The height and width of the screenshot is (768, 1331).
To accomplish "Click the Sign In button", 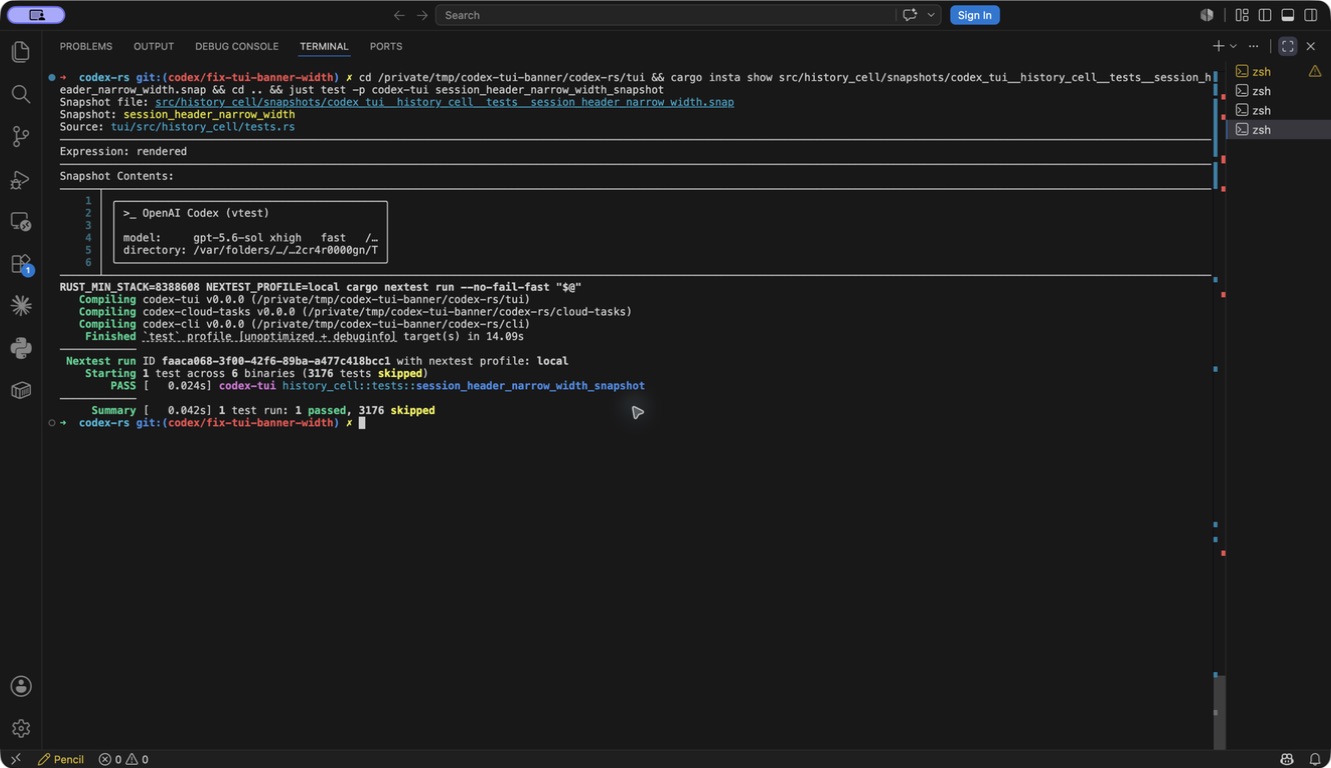I will point(974,15).
